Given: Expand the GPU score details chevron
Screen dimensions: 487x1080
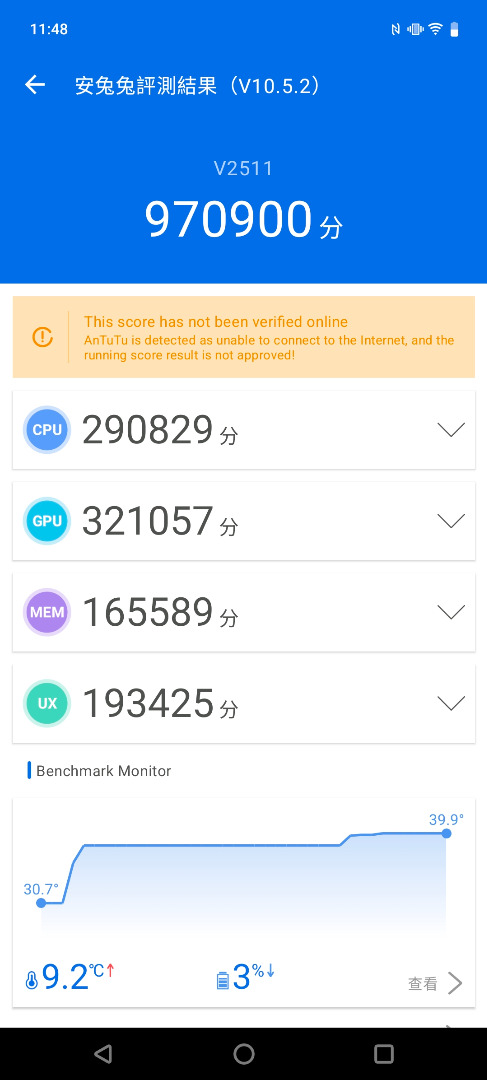Looking at the screenshot, I should [x=451, y=521].
